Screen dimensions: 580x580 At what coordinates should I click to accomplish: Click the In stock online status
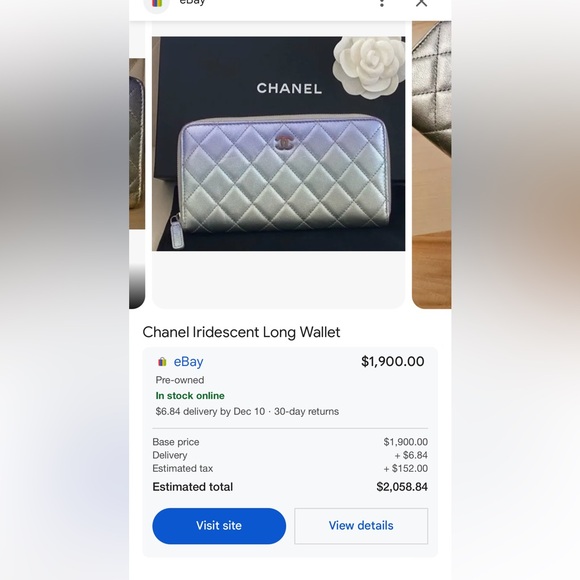190,396
